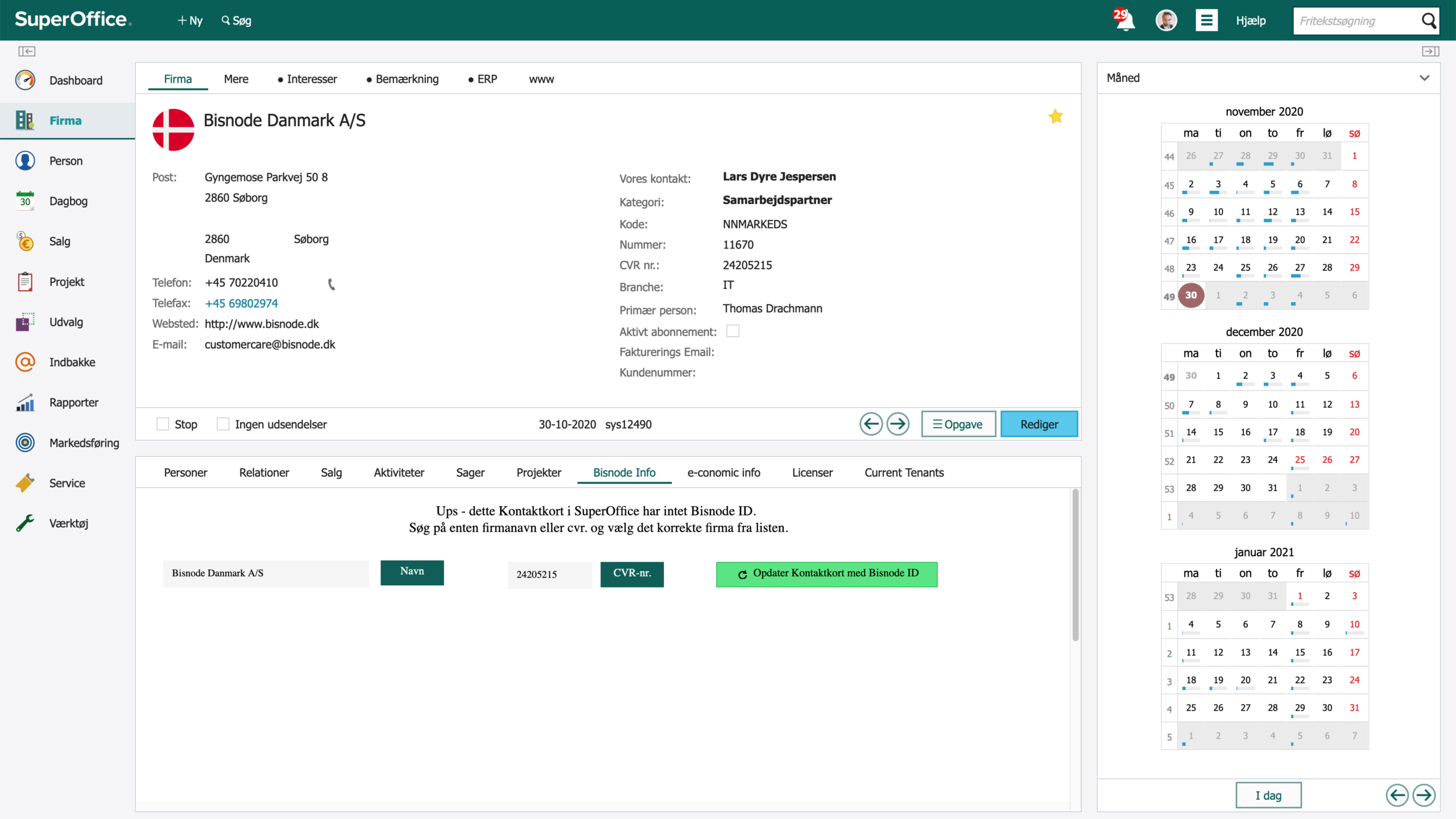Open the Dagbog calendar icon in sidebar
Screen dimensions: 1456x819
[x=25, y=201]
